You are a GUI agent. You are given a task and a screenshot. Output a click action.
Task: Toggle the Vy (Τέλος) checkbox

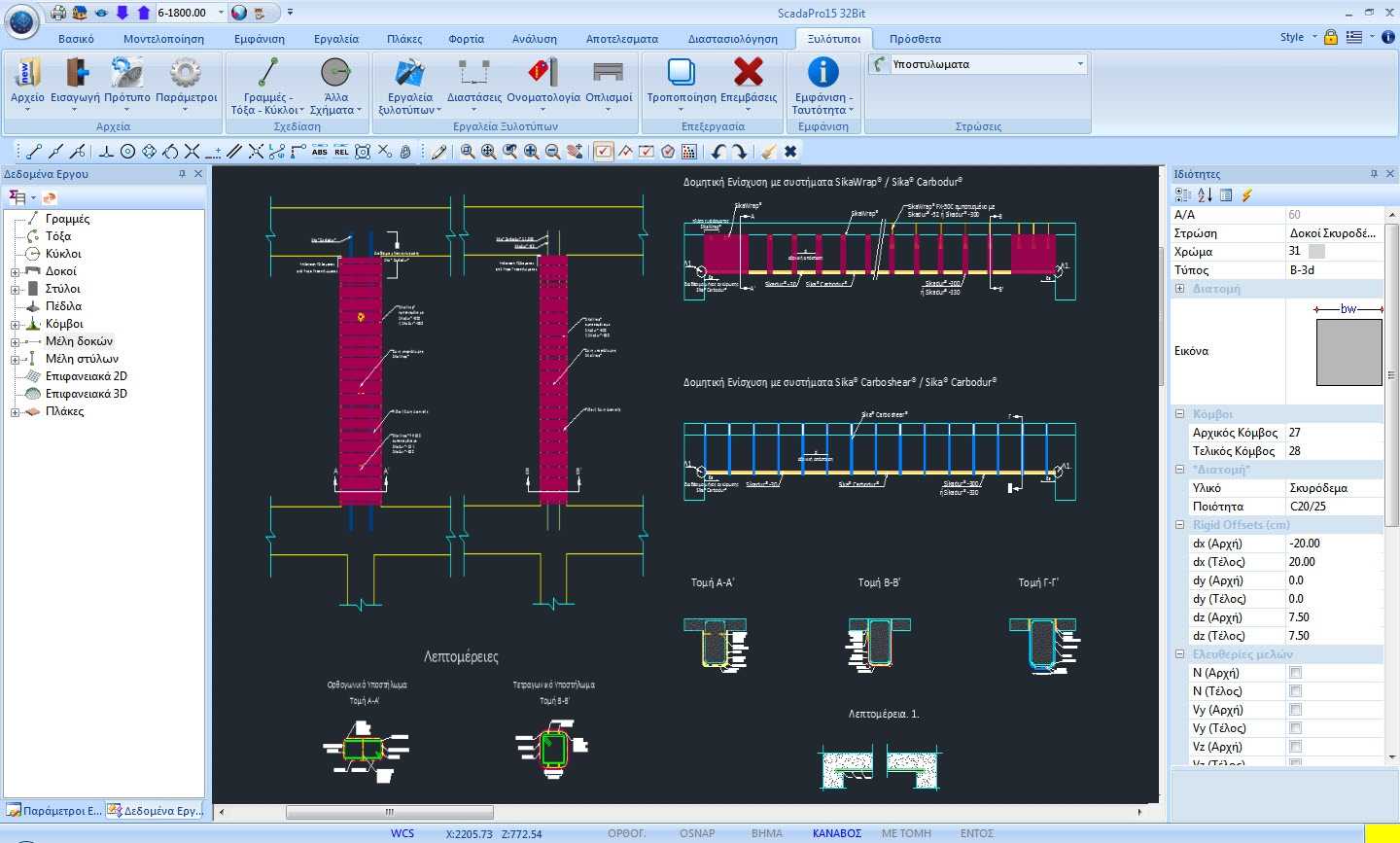point(1295,728)
